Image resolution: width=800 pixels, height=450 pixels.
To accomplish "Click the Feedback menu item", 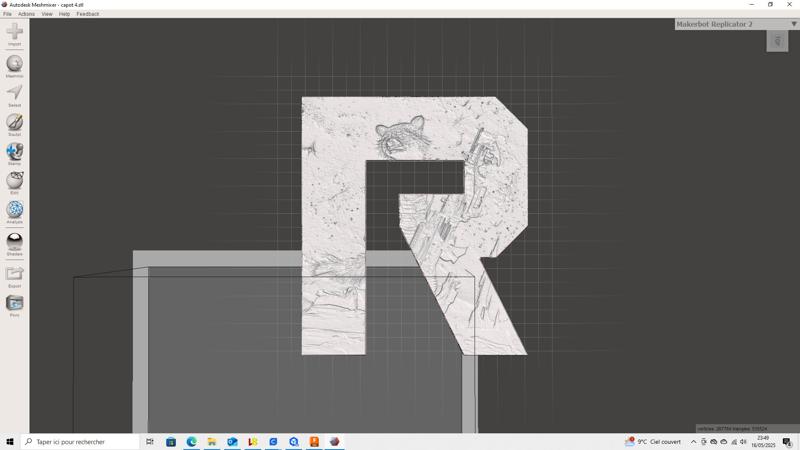I will (x=88, y=14).
